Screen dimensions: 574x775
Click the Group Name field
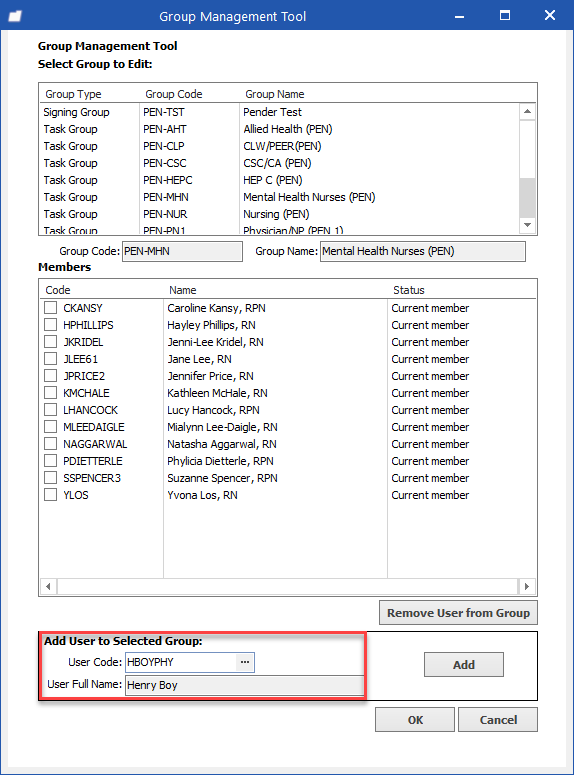click(x=423, y=251)
